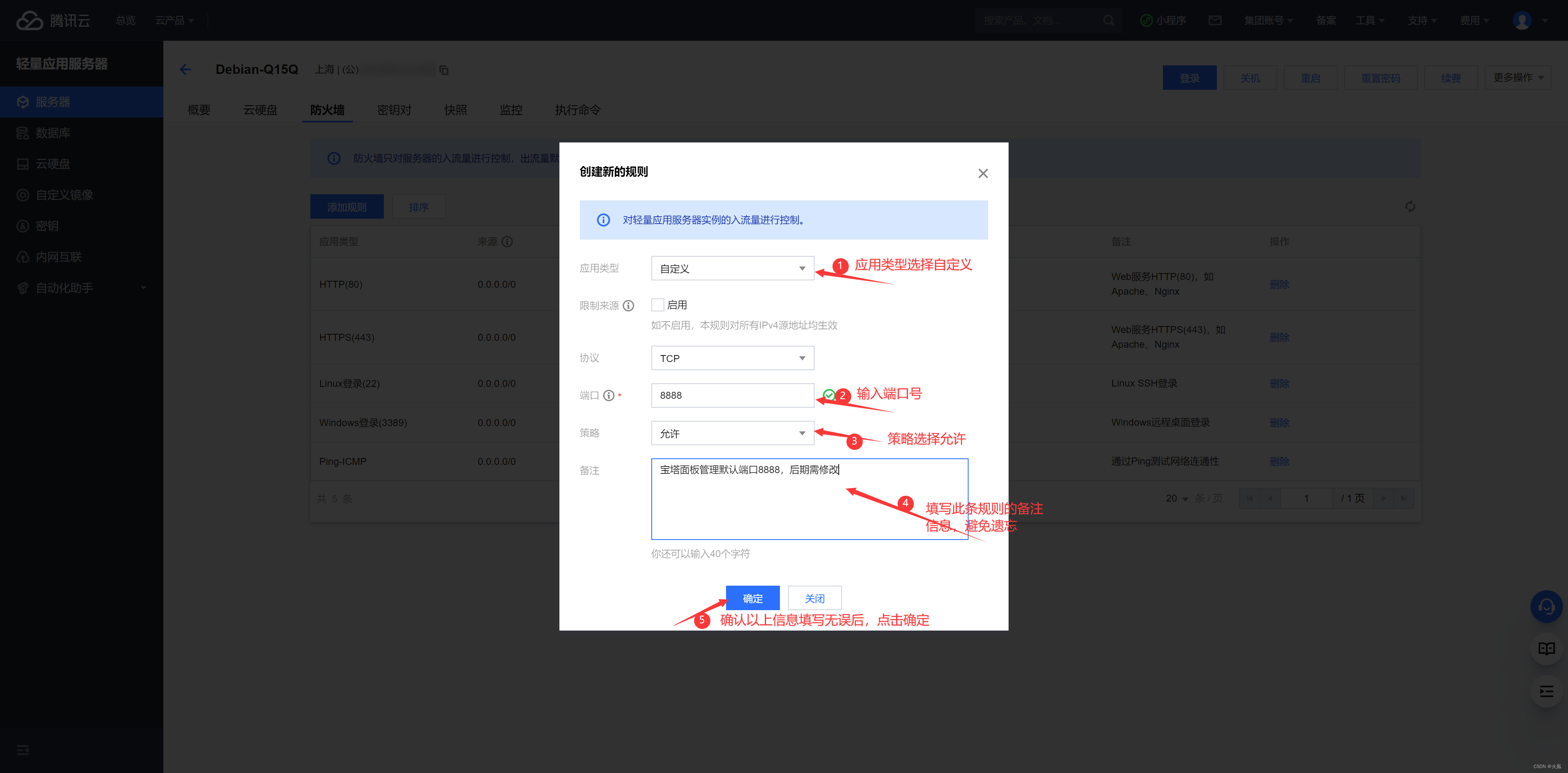Click the 登录 button
Screen dimensions: 1568x773
[x=1189, y=78]
